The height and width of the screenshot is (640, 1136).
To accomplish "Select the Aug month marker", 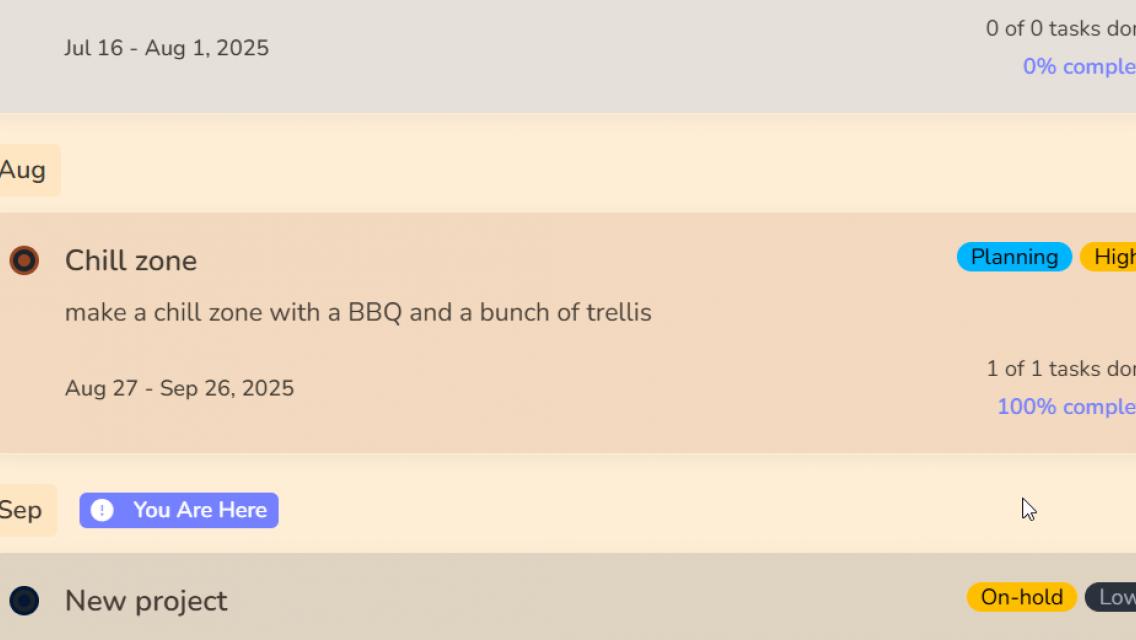I will 24,170.
